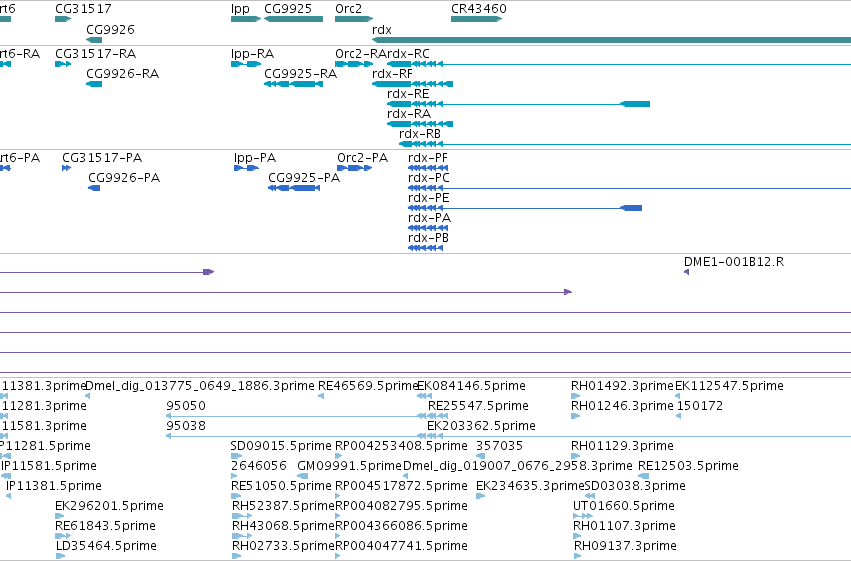Select the 95038 EST label
The image size is (851, 561).
click(x=186, y=426)
